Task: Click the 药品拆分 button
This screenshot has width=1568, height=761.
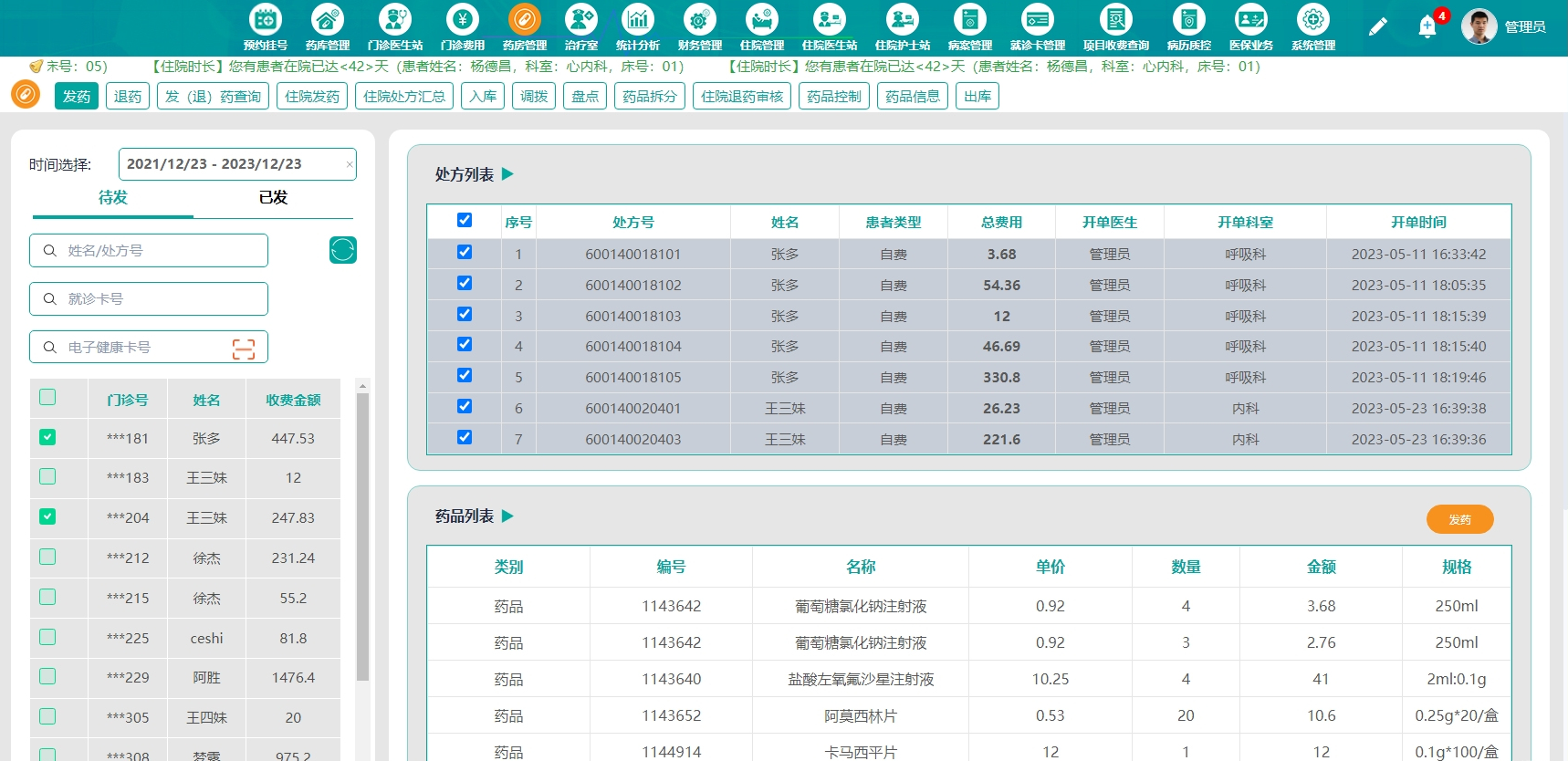Action: (x=650, y=96)
